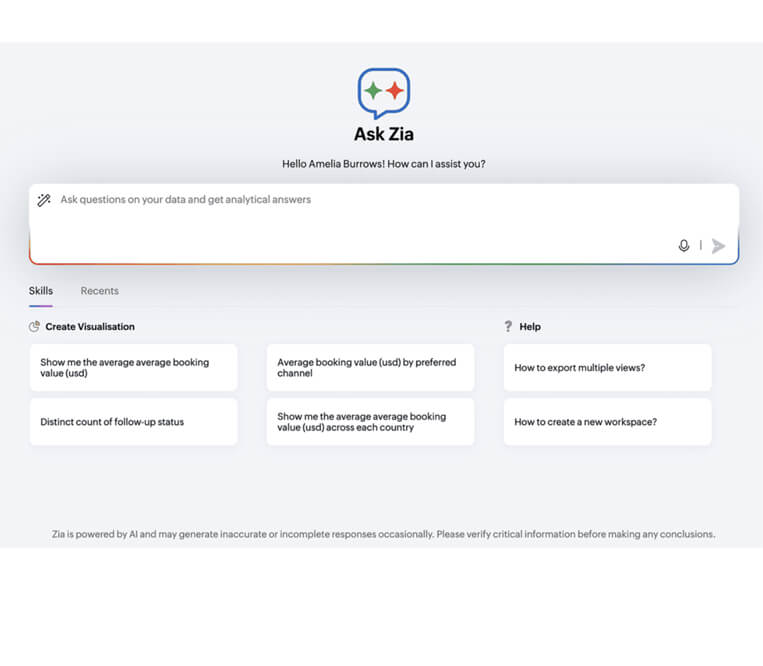The image size is (763, 666).
Task: Click the 'Create Visualisation' heading text
Action: point(90,327)
